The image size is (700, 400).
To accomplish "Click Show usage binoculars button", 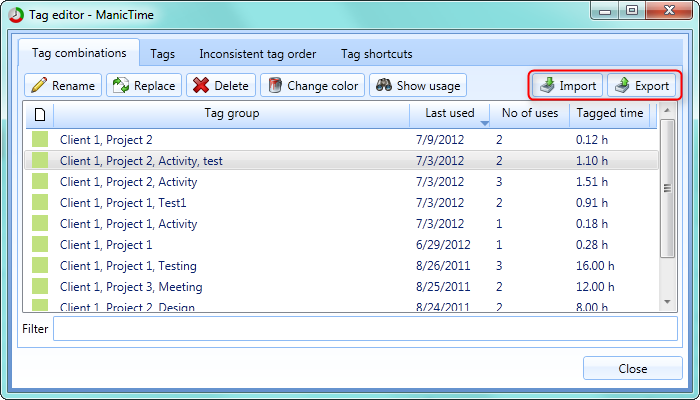I will click(x=418, y=85).
